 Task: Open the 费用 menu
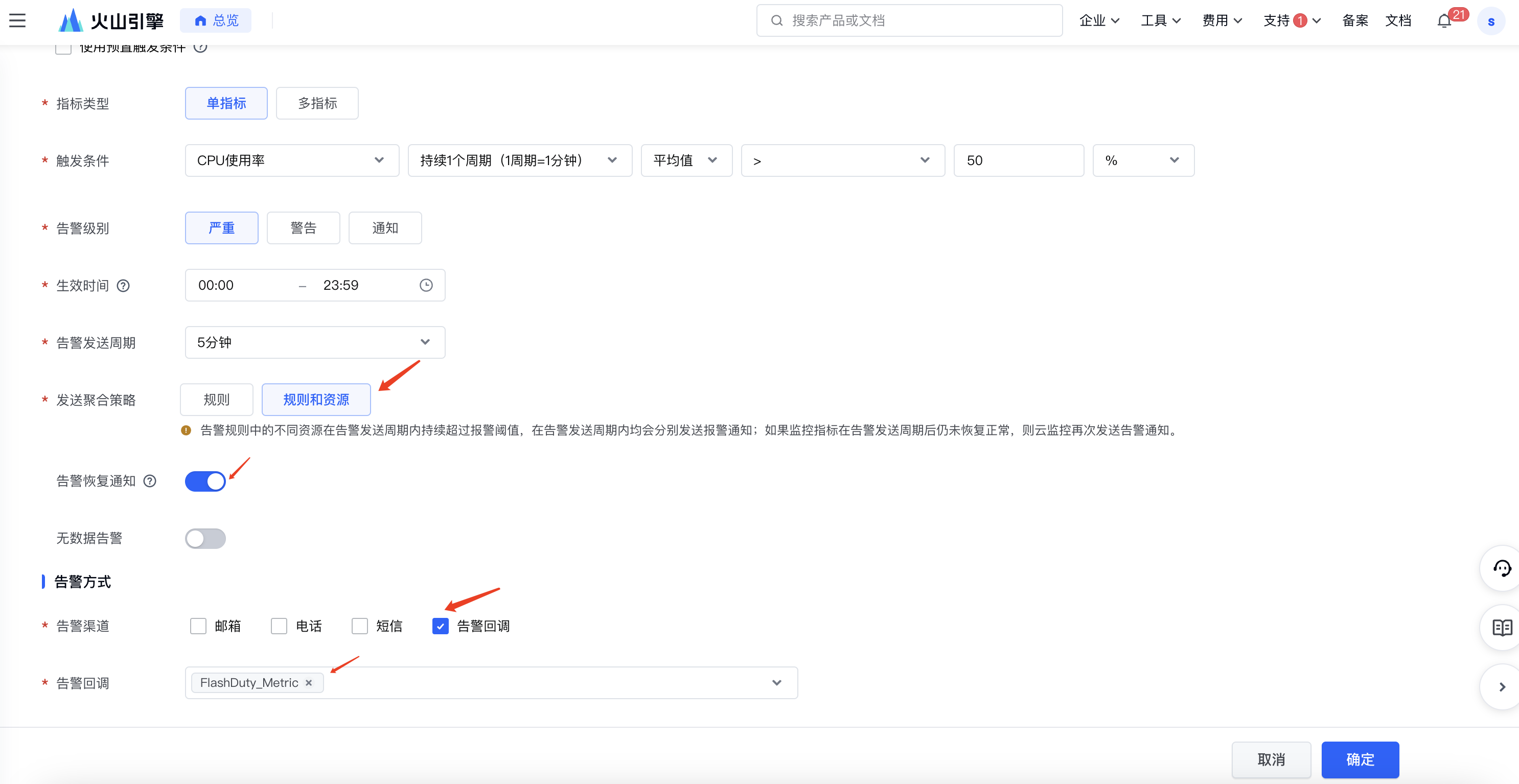[x=1222, y=20]
